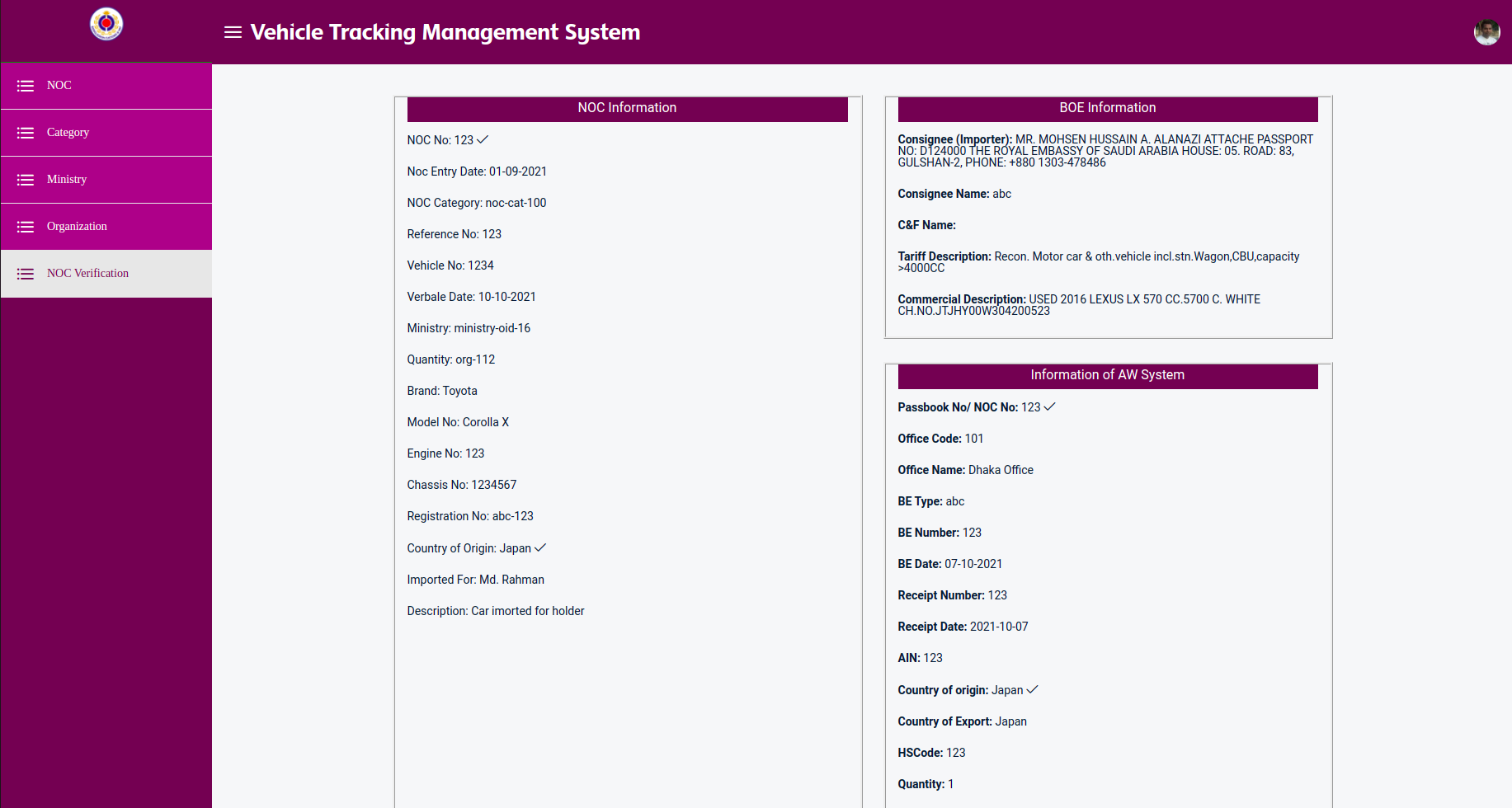Select Quantity: org-112 line
This screenshot has width=1512, height=808.
click(451, 359)
